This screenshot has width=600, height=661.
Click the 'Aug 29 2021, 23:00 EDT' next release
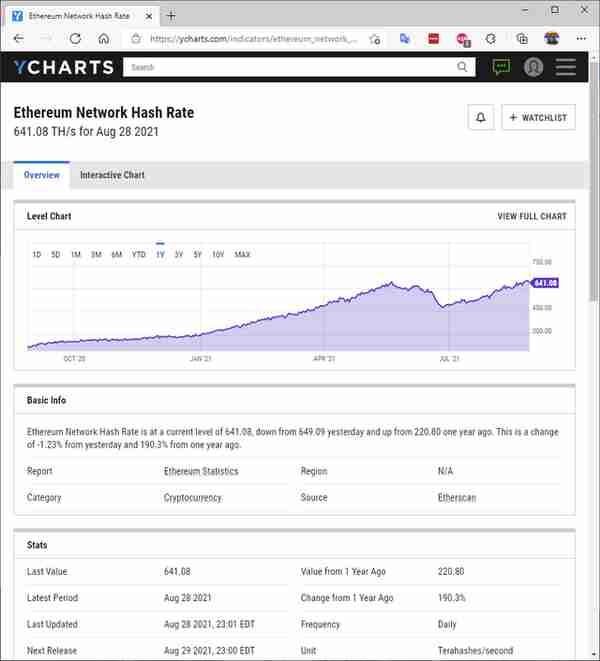[209, 650]
